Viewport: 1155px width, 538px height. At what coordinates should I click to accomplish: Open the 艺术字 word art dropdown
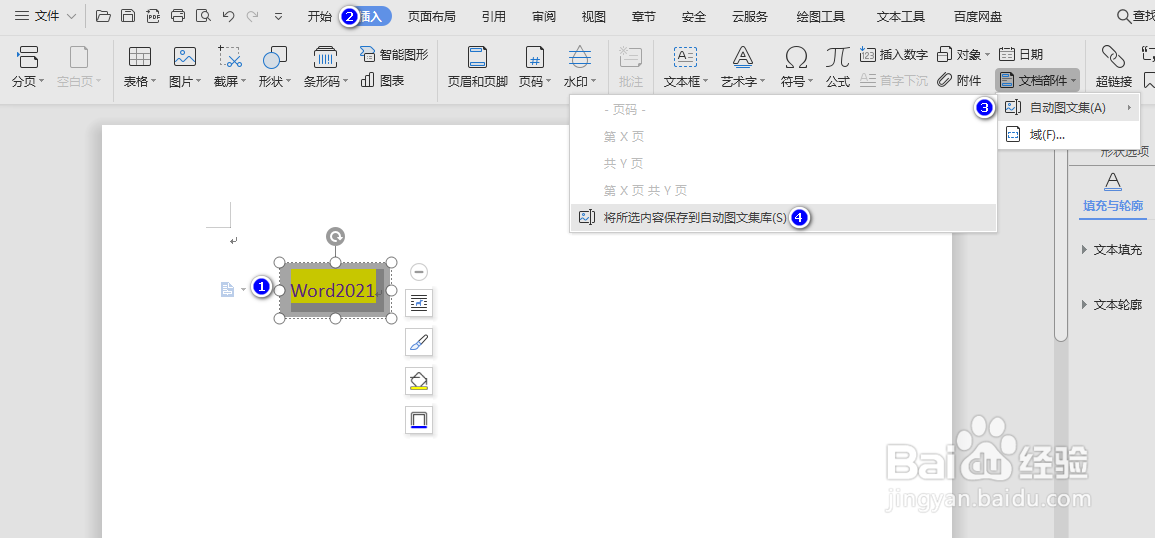tap(742, 66)
